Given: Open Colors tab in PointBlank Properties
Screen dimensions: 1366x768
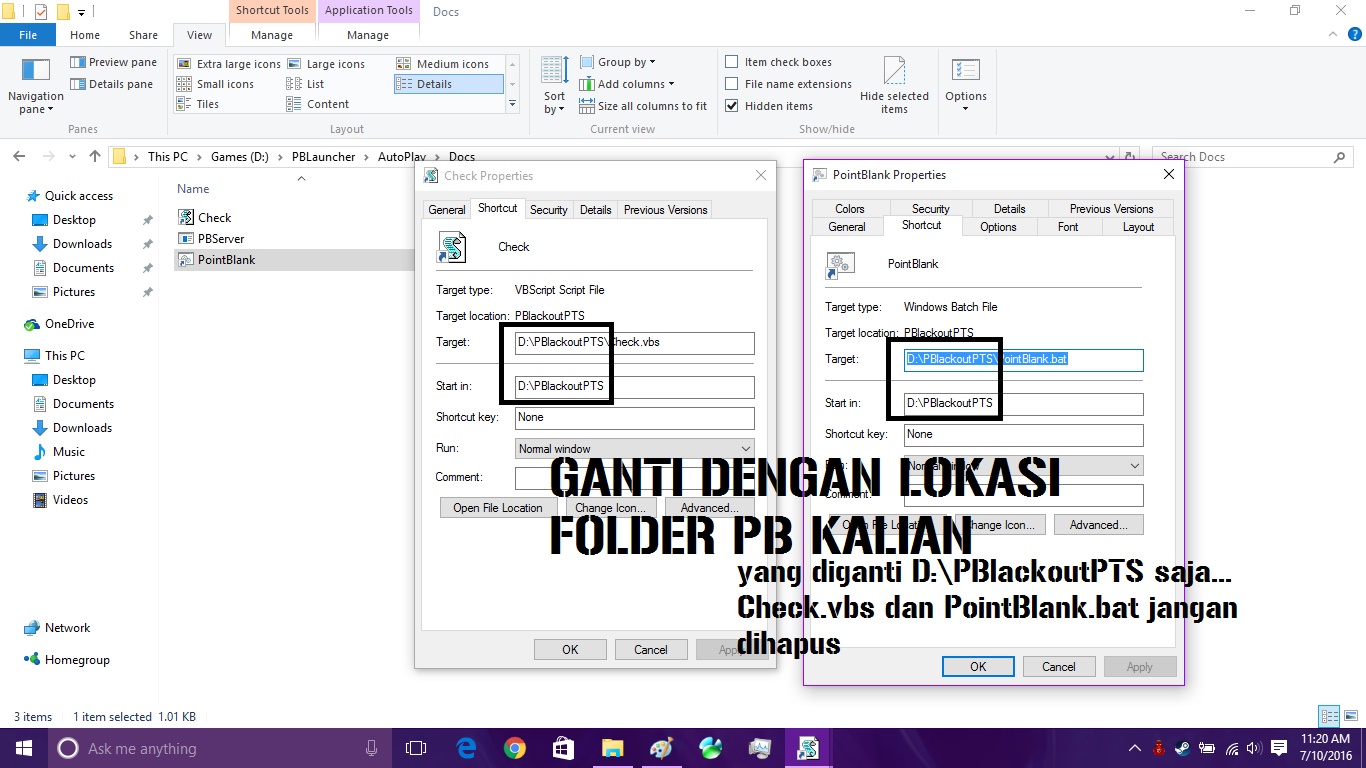Looking at the screenshot, I should pos(850,209).
